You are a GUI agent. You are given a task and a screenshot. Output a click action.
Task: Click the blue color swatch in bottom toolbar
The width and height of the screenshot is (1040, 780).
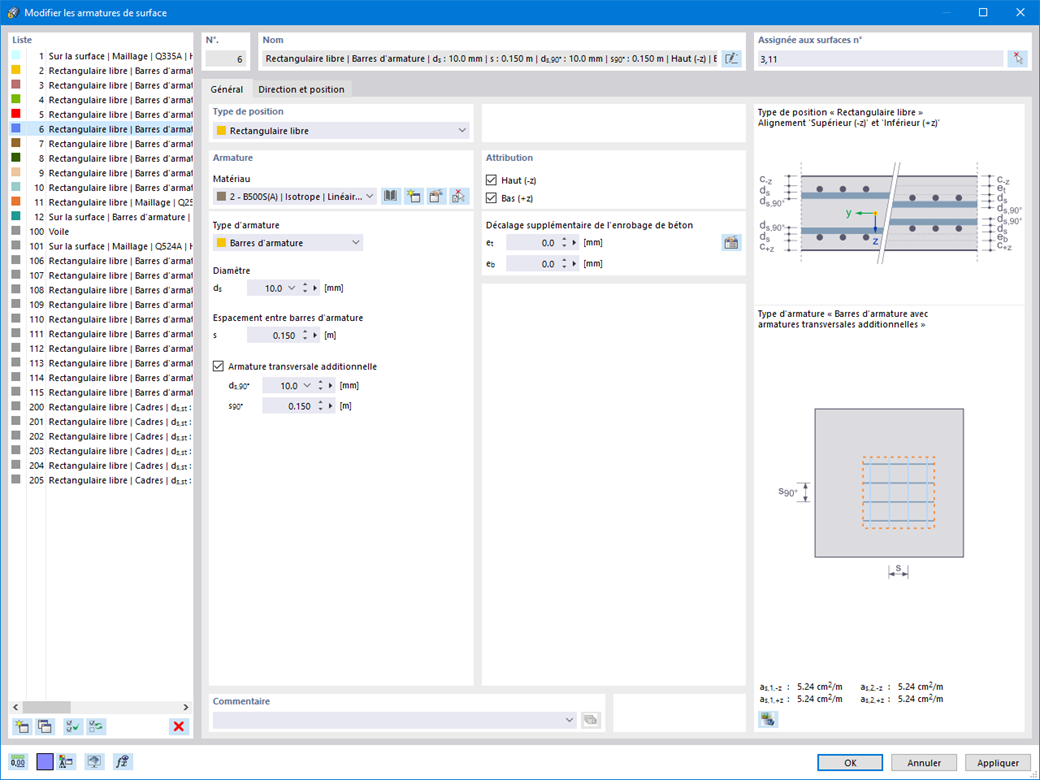tap(44, 761)
